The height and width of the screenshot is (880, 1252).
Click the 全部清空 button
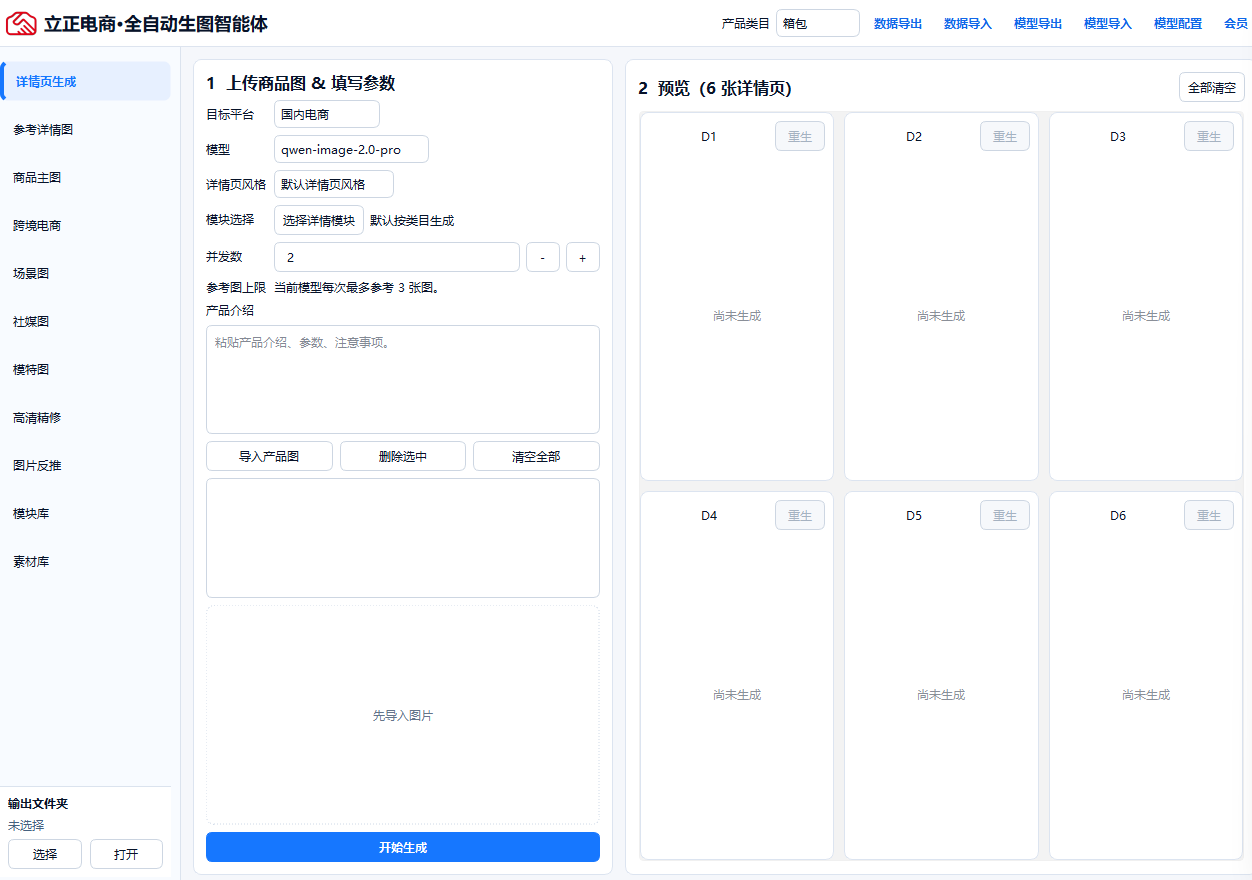pyautogui.click(x=1212, y=87)
